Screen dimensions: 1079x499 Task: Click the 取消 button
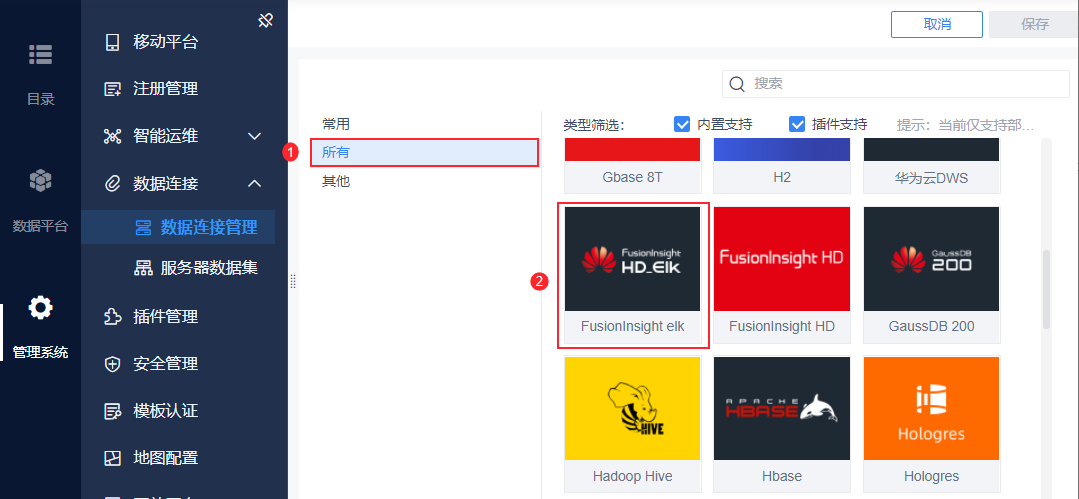tap(937, 24)
